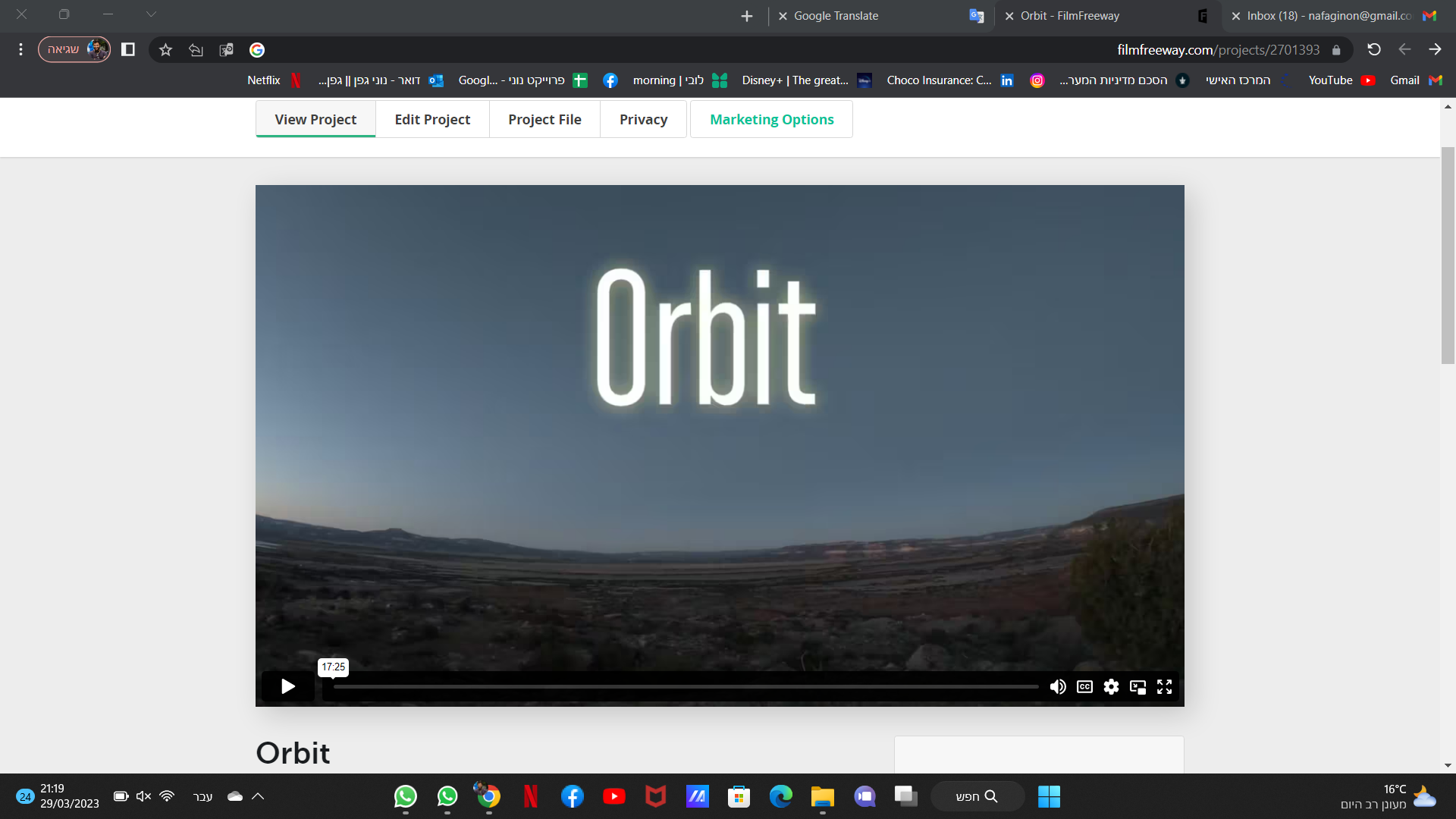Viewport: 1456px width, 819px height.
Task: Toggle closed captions on the video
Action: click(x=1084, y=686)
